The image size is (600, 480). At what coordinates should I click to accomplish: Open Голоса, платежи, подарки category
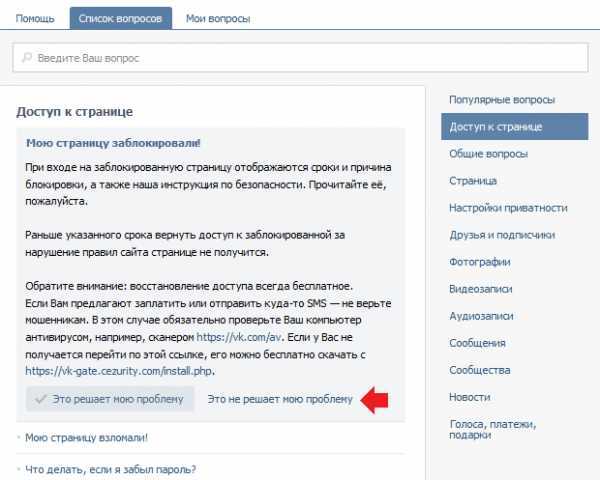(x=493, y=429)
